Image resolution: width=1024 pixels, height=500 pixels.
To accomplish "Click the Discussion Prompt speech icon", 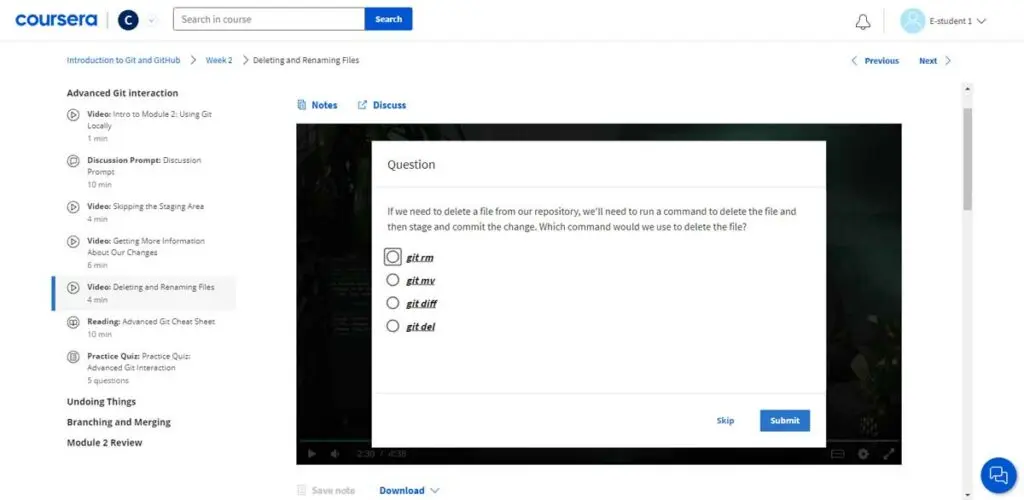I will click(x=73, y=161).
